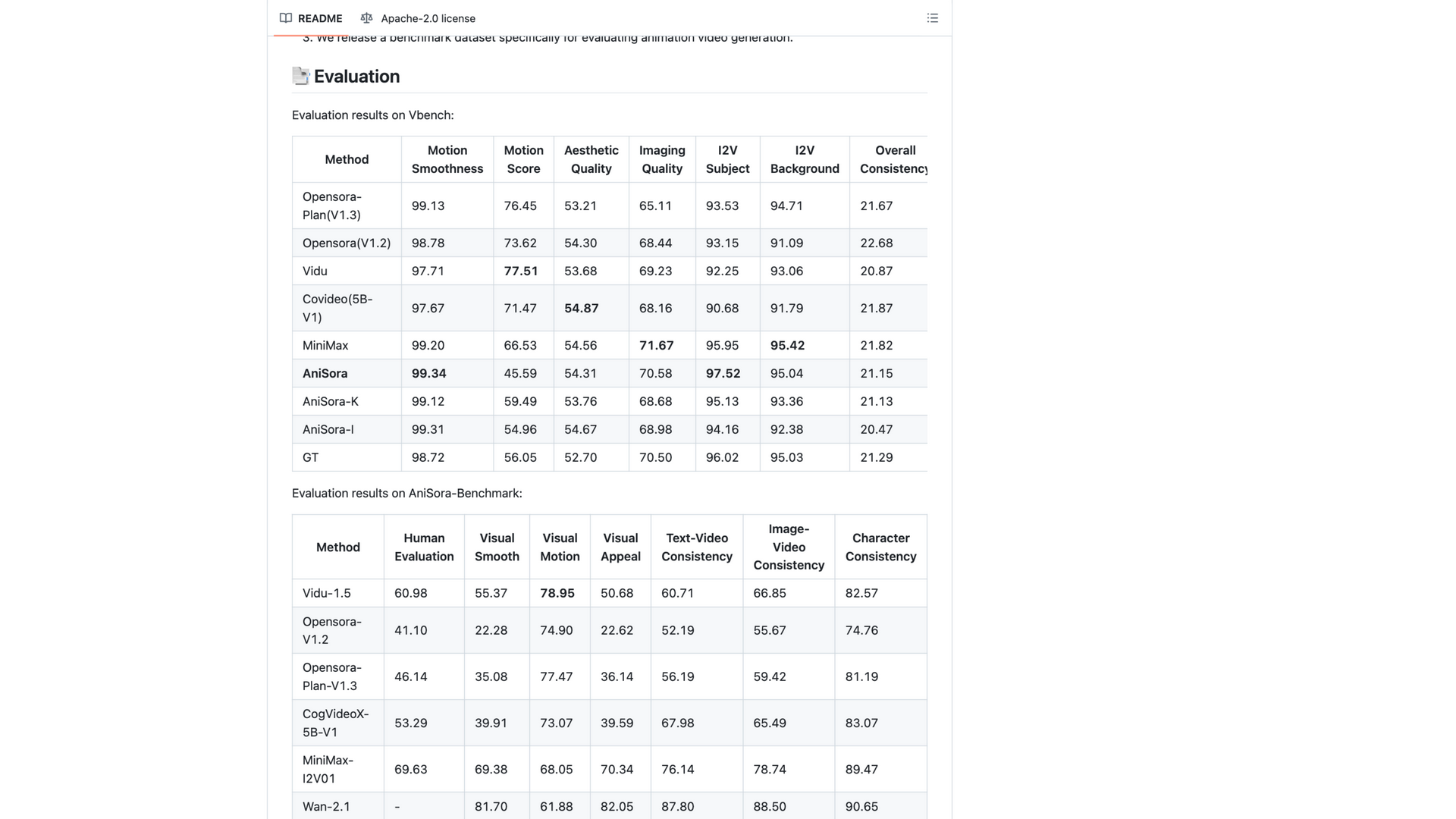
Task: Click the Opensora(V1.2) row name
Action: [x=347, y=243]
